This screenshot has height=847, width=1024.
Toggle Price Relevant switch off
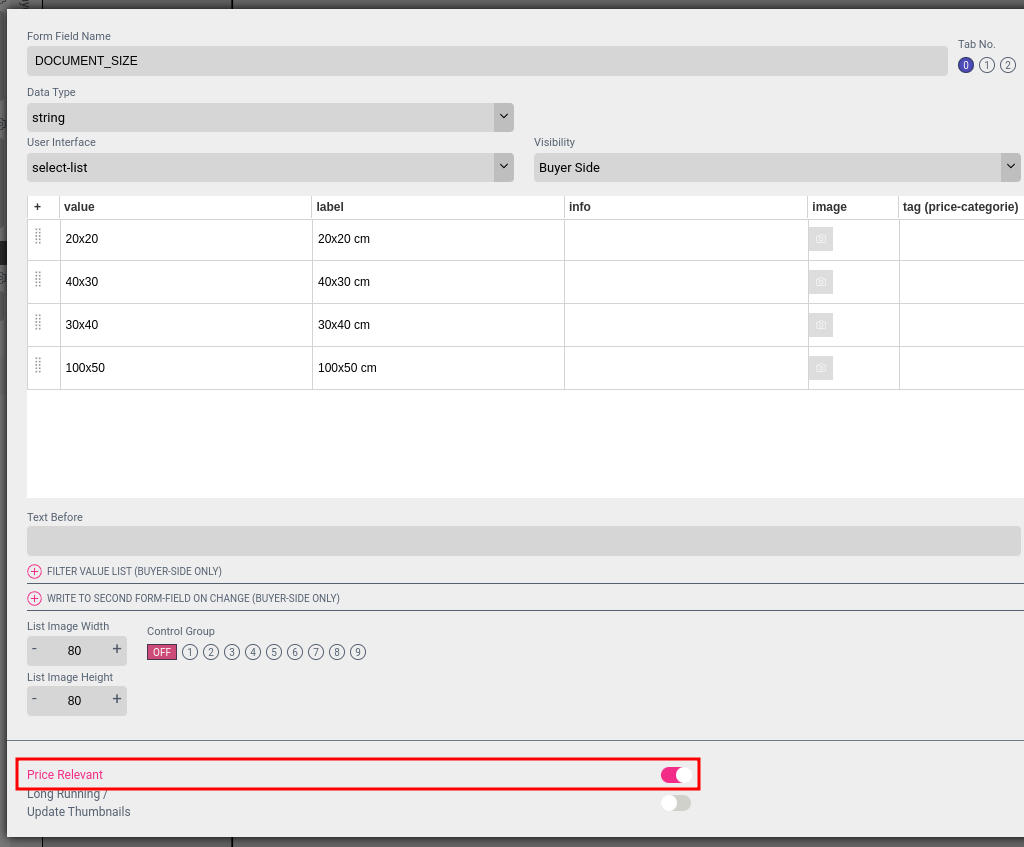tap(676, 775)
